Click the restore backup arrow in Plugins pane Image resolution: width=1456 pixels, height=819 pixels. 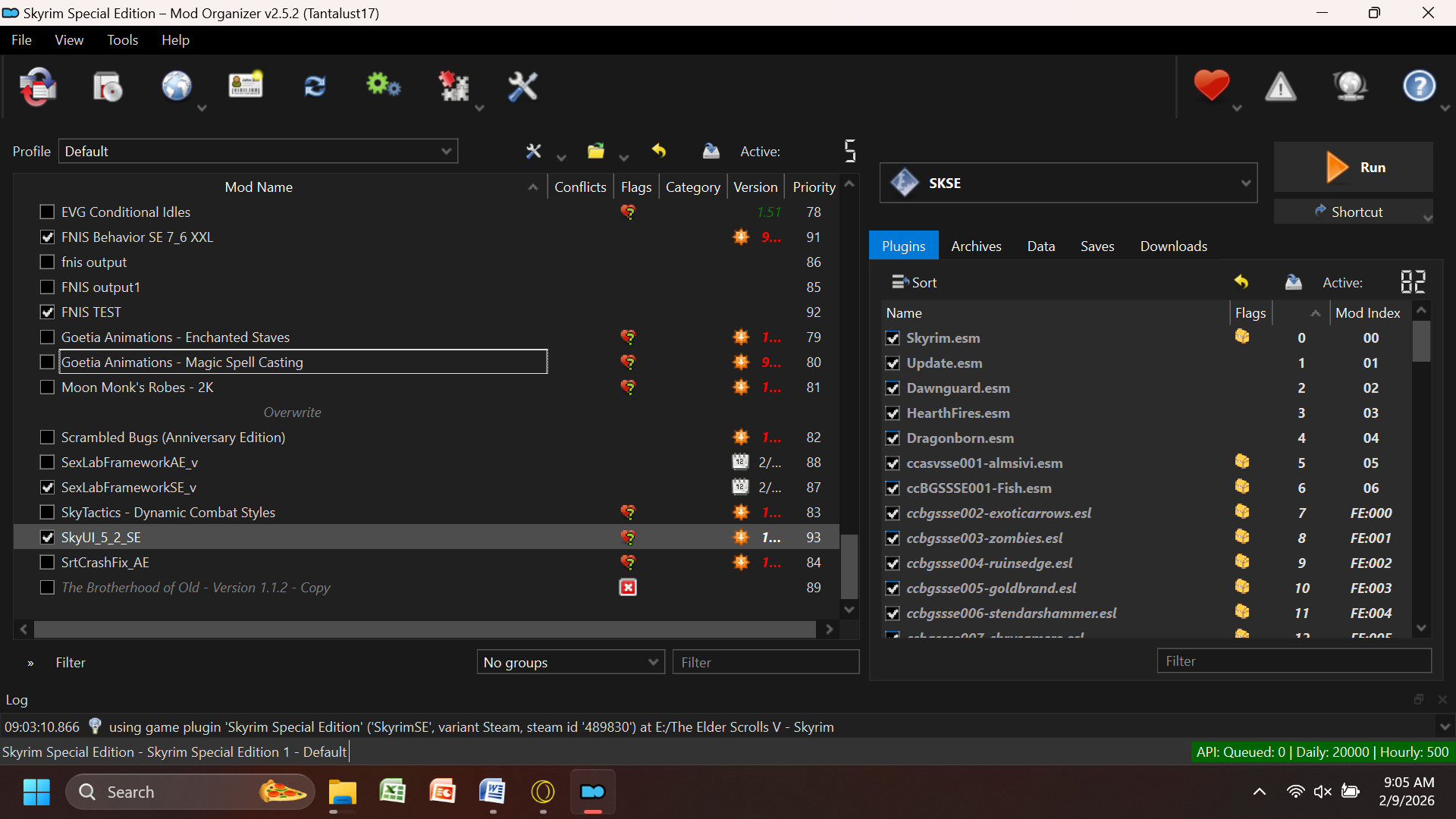click(1241, 282)
